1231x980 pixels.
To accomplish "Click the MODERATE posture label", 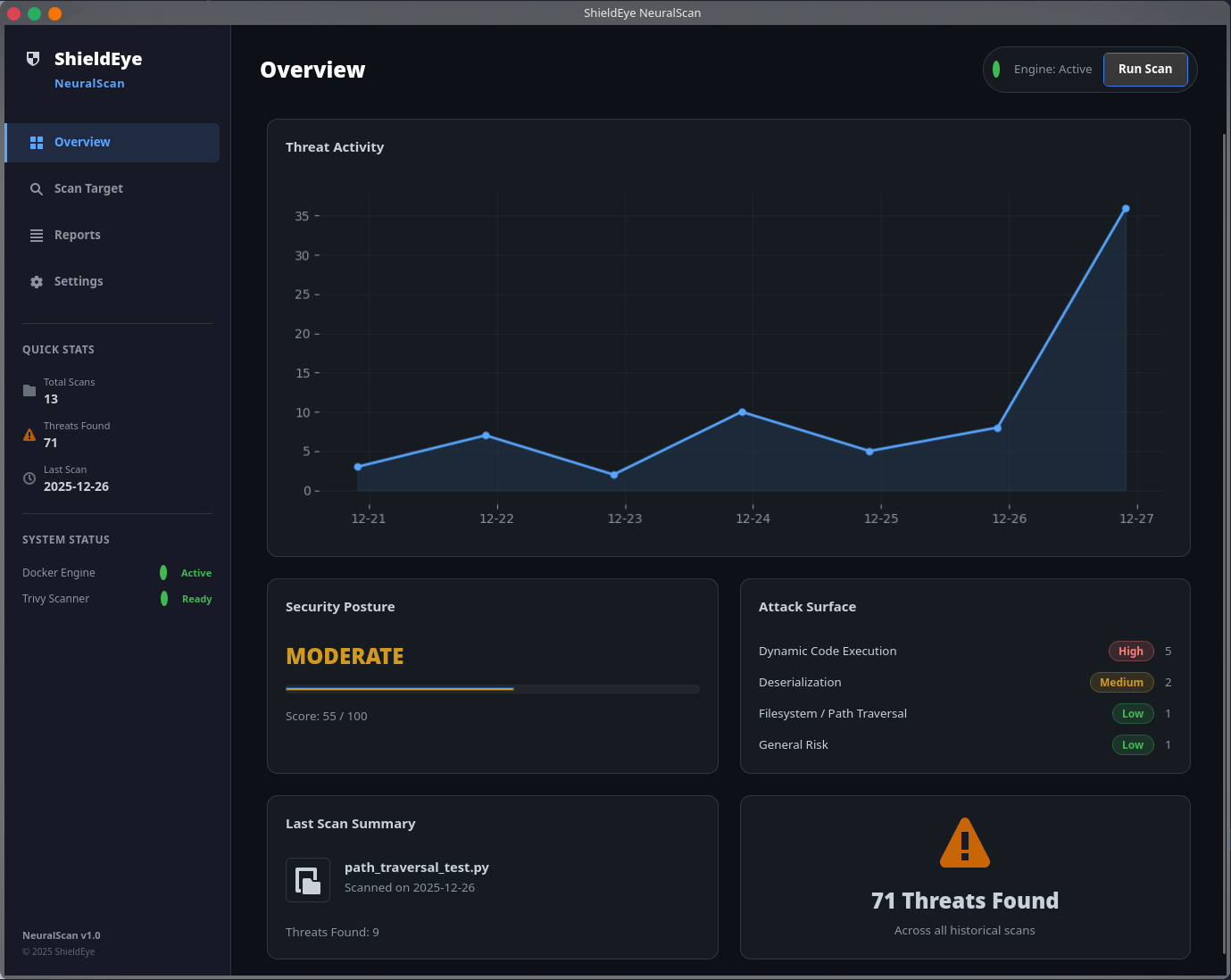I will tap(345, 657).
